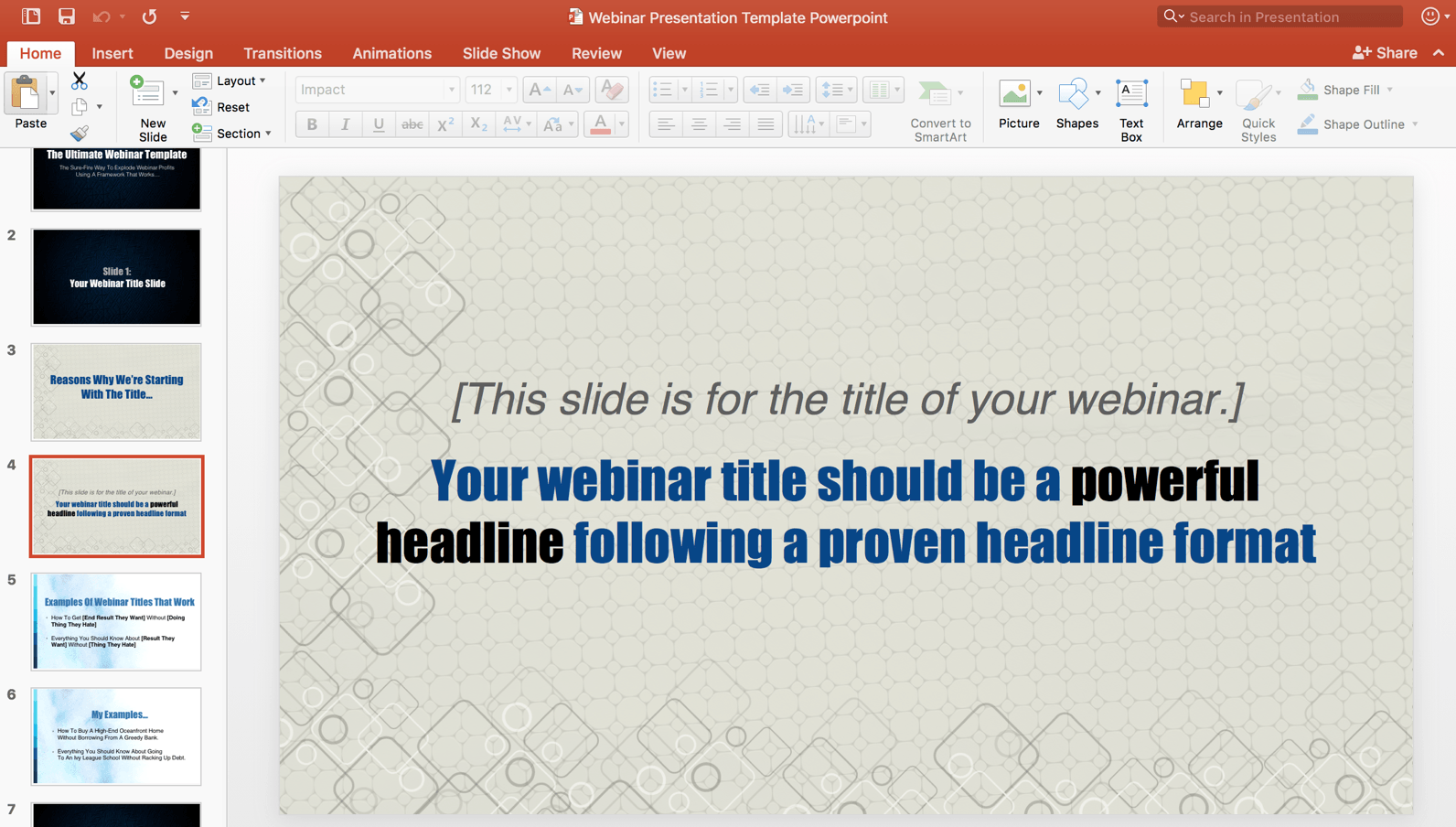Click Decrease Font Size icon
This screenshot has width=1456, height=827.
[x=573, y=90]
